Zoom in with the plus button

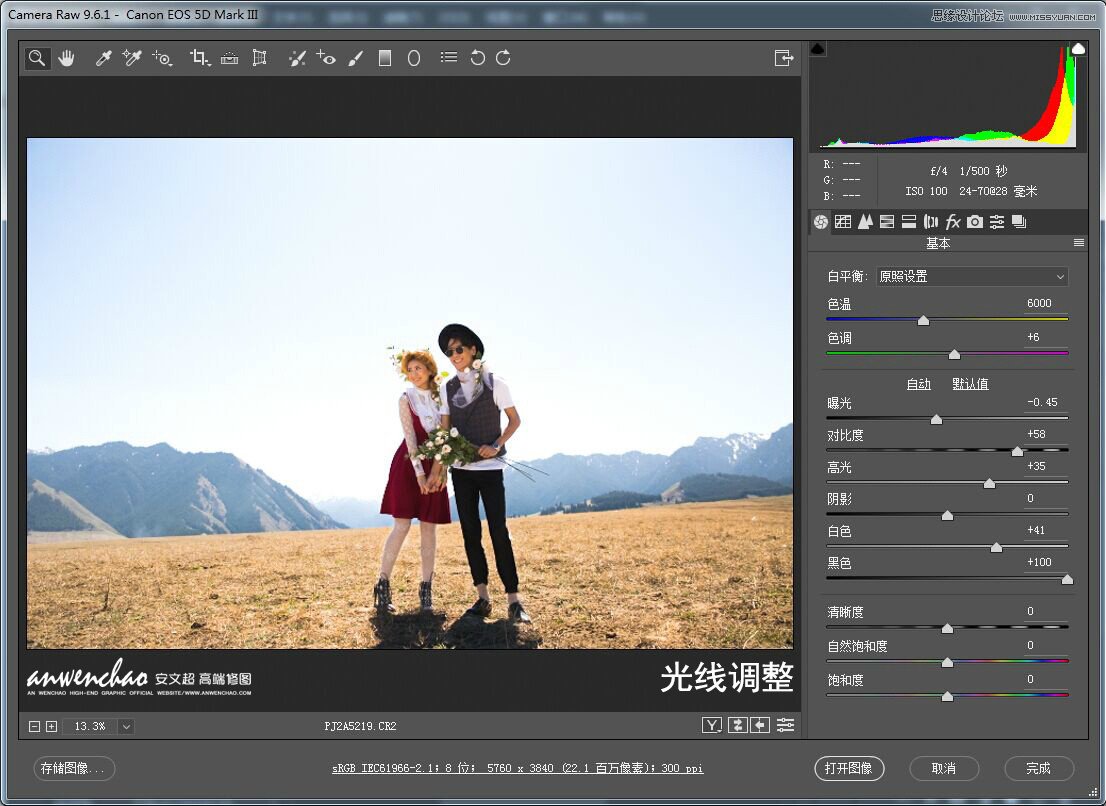pyautogui.click(x=51, y=726)
